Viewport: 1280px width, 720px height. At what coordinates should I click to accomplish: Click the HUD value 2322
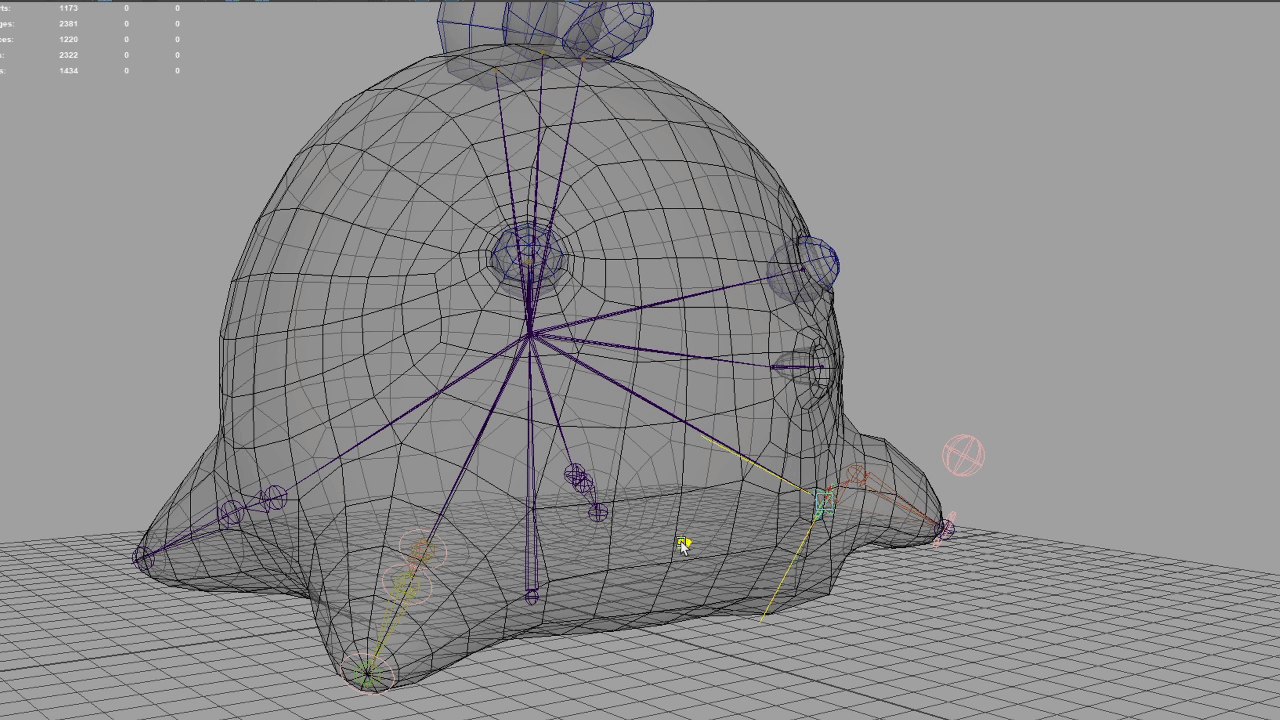coord(68,55)
